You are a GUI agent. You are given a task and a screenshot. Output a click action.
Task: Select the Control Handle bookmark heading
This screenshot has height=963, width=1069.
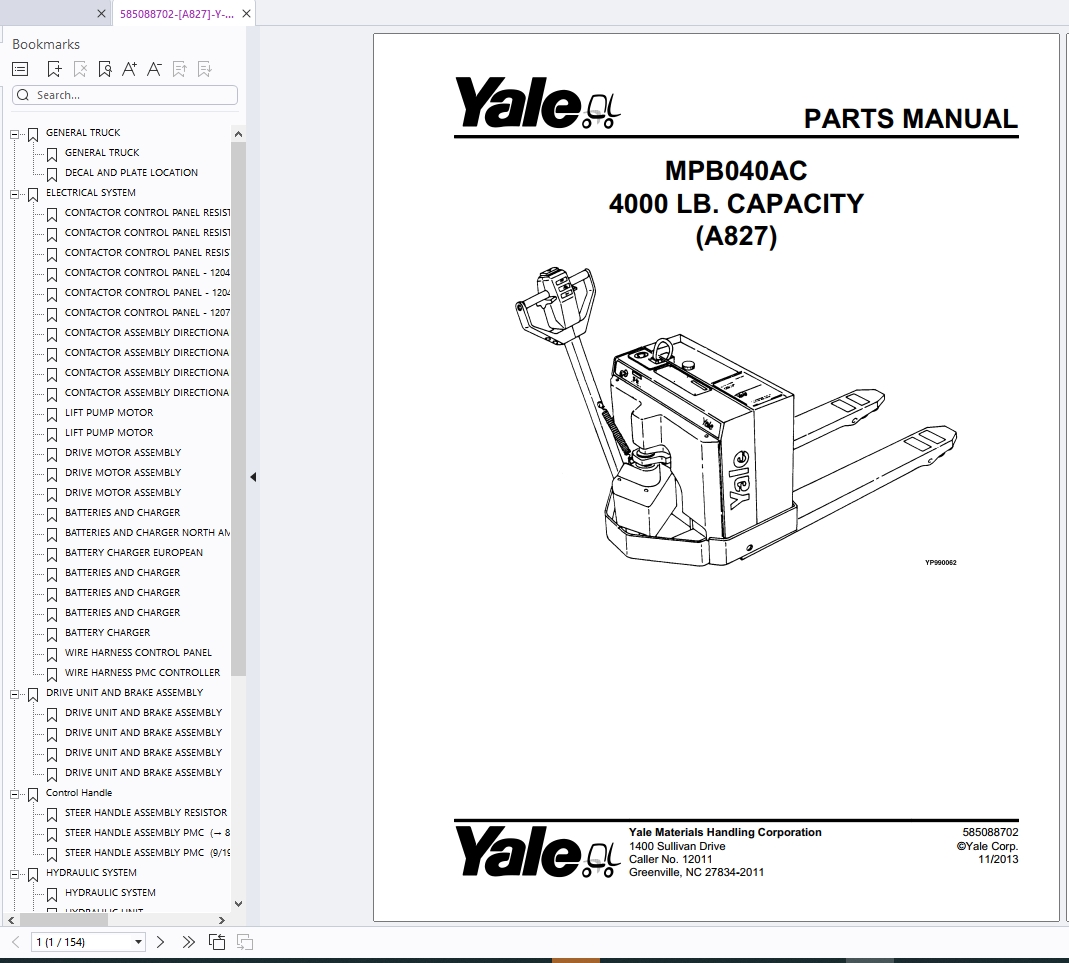79,793
